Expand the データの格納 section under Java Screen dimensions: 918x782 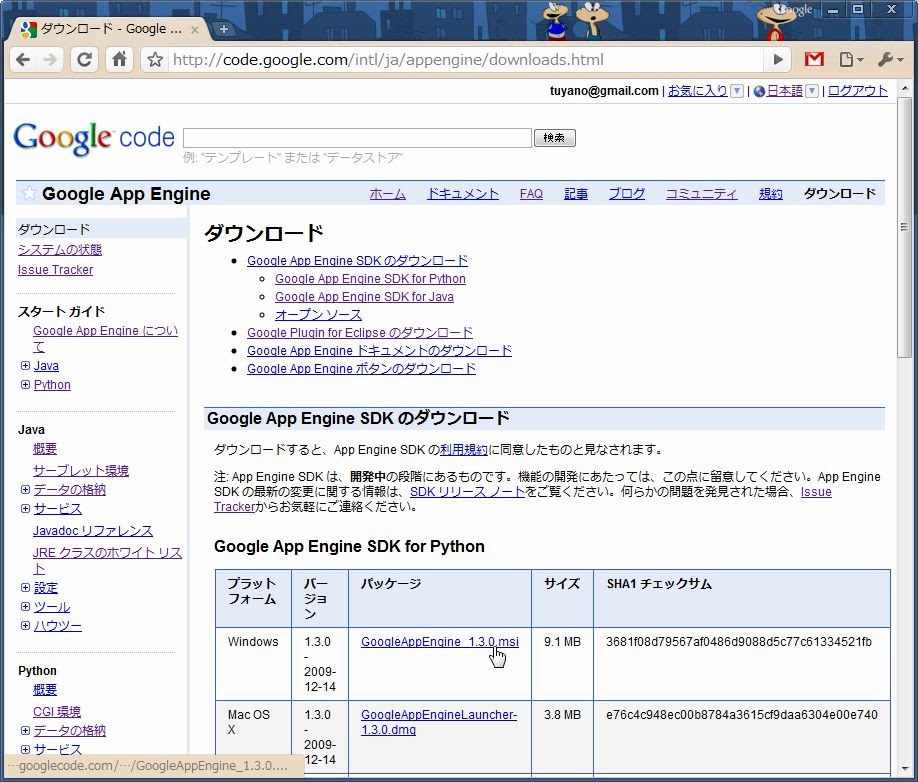[x=25, y=490]
